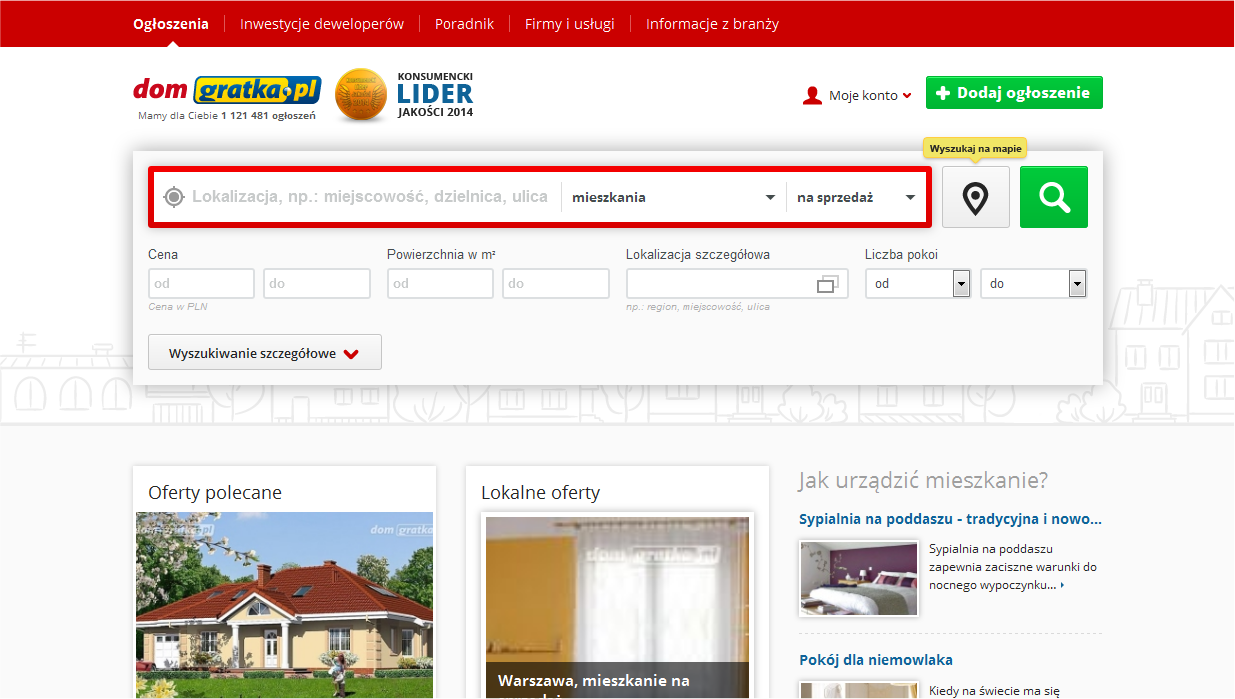Open the na sprzedaż transaction dropdown

click(856, 197)
